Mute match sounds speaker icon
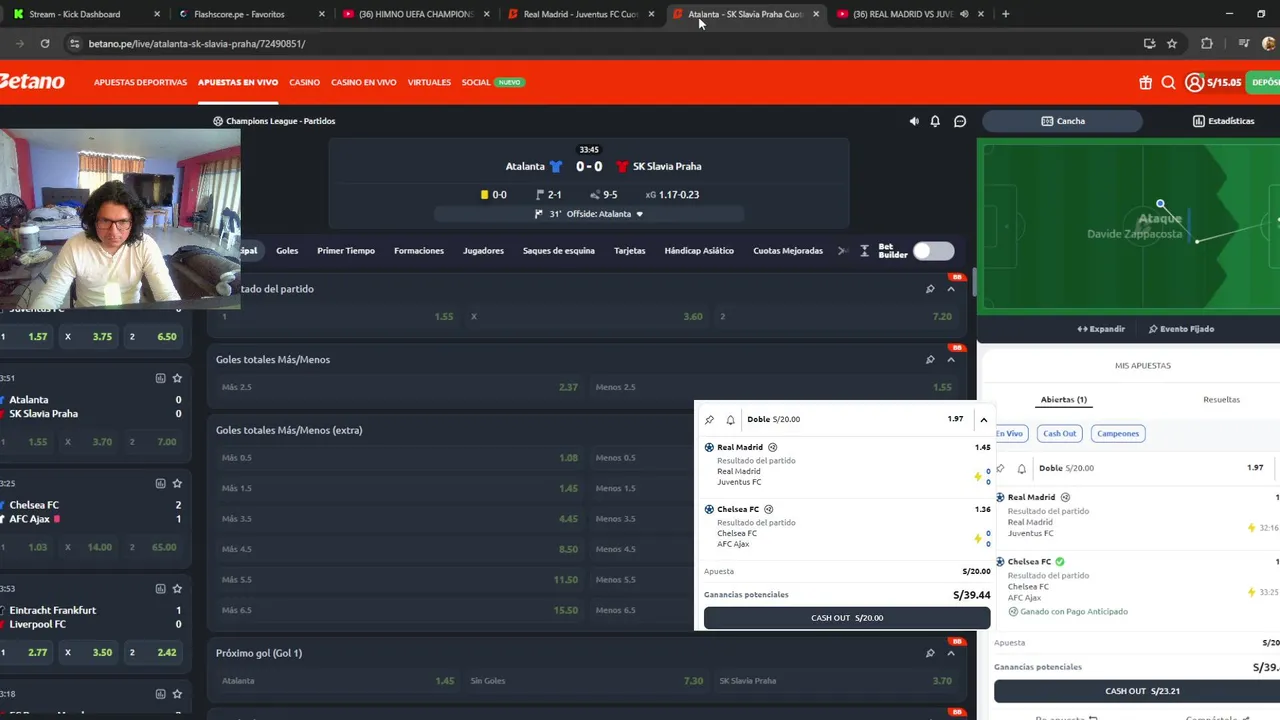The width and height of the screenshot is (1280, 720). click(914, 121)
